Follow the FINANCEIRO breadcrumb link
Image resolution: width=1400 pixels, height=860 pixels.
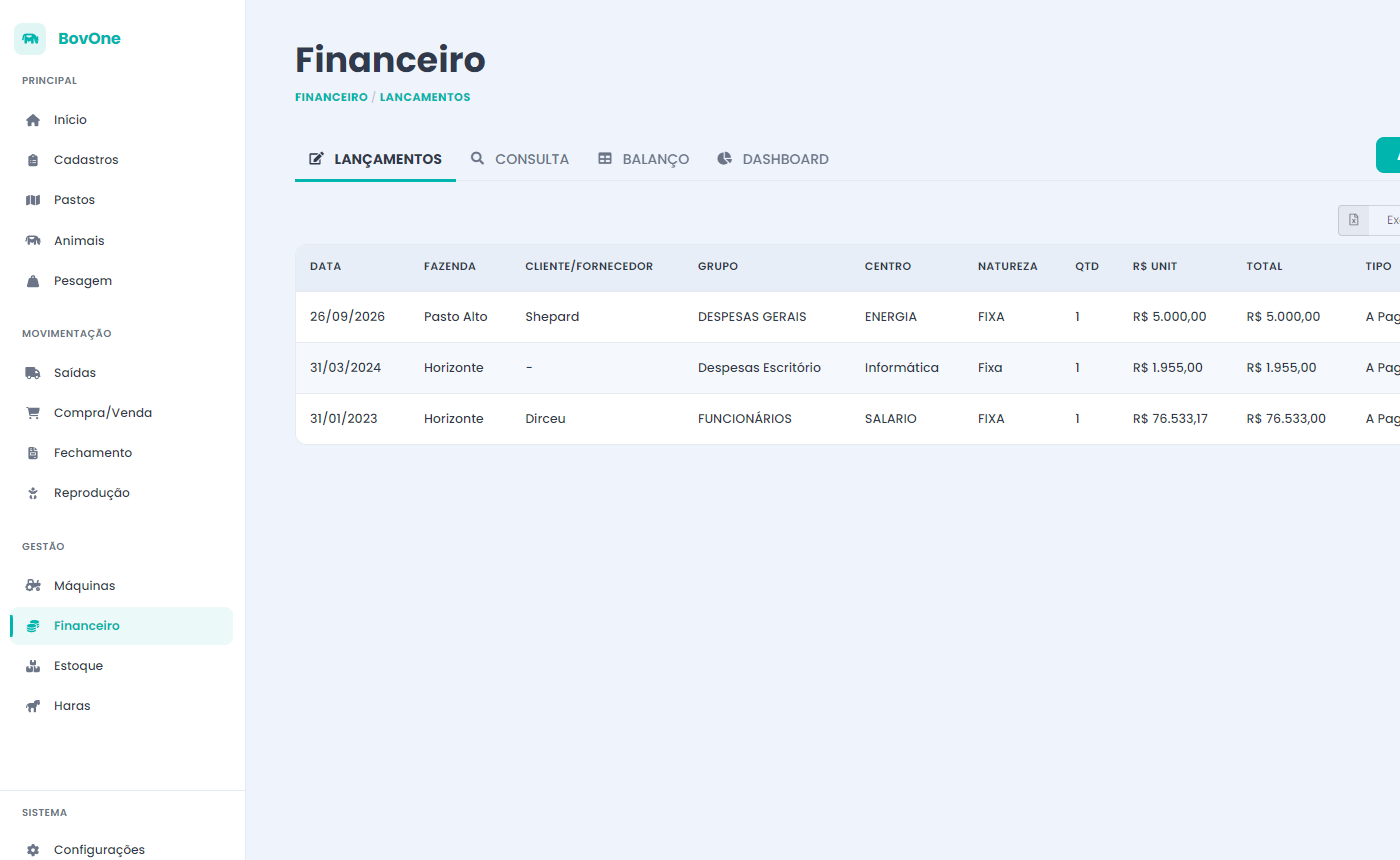(331, 97)
